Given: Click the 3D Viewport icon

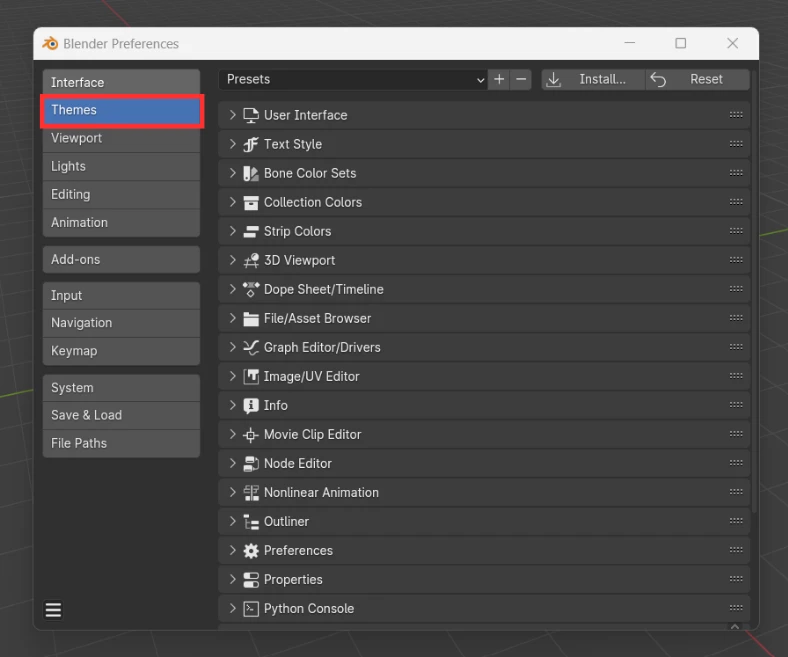Looking at the screenshot, I should click(251, 260).
